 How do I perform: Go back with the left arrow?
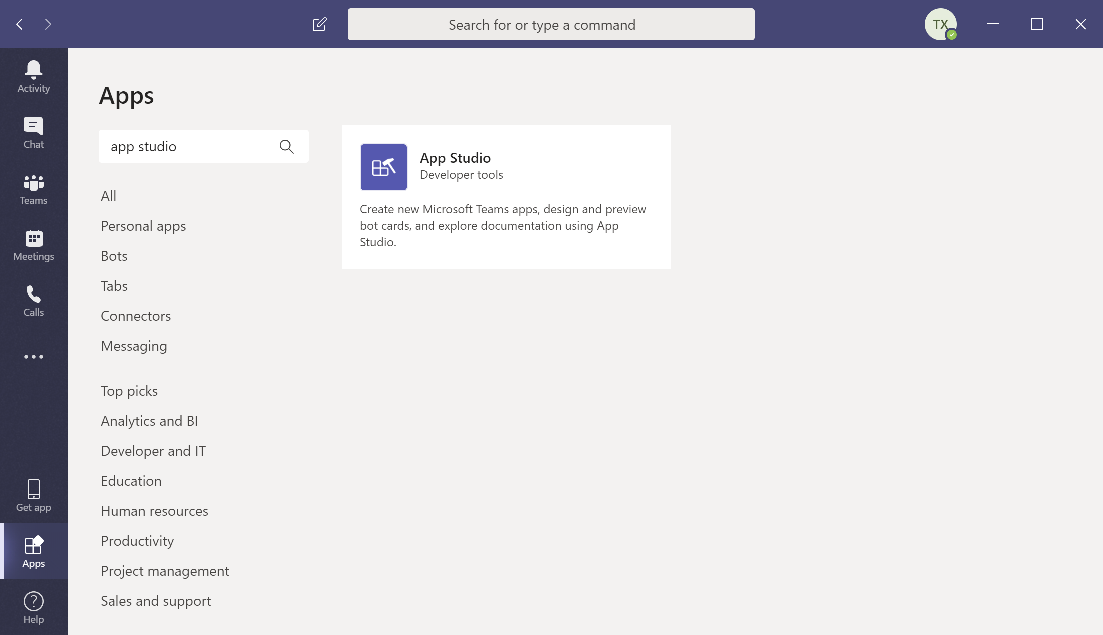[20, 25]
